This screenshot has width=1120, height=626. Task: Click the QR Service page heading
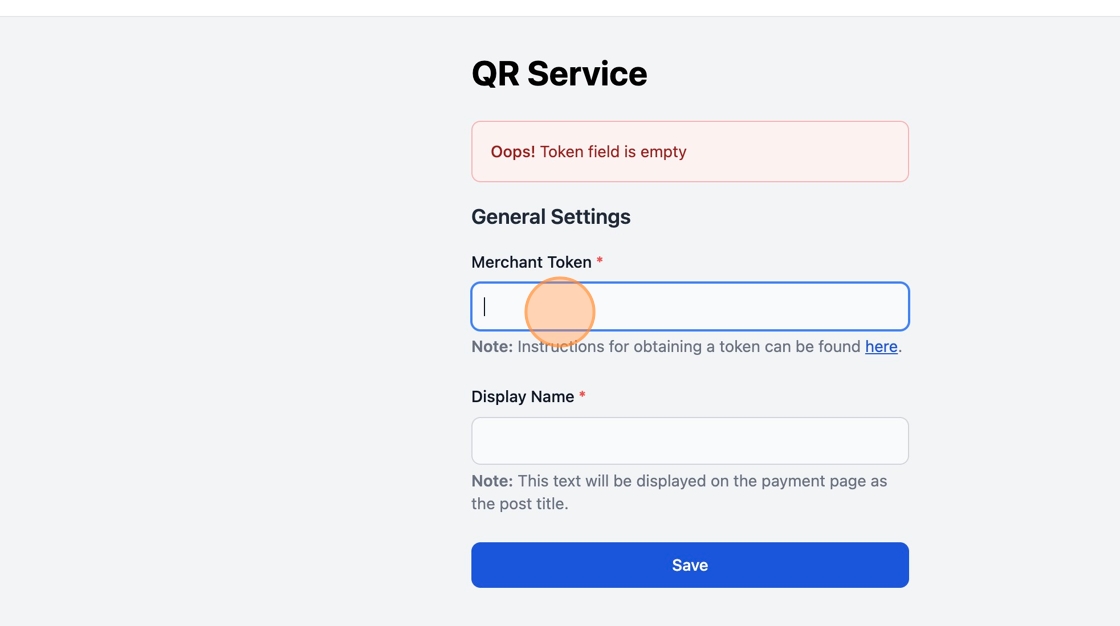tap(559, 74)
